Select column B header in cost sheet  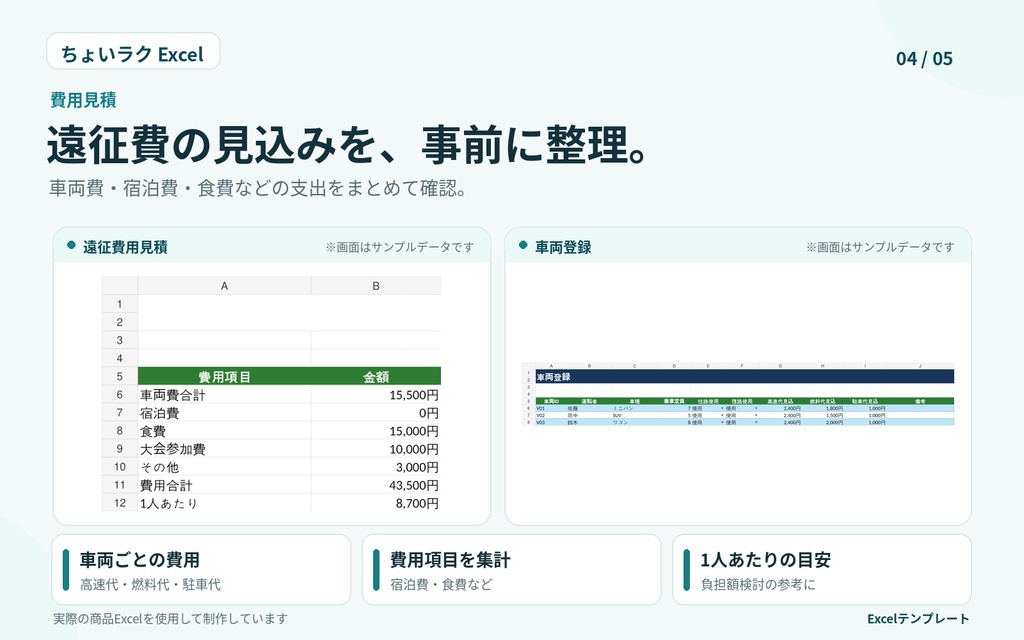(376, 285)
